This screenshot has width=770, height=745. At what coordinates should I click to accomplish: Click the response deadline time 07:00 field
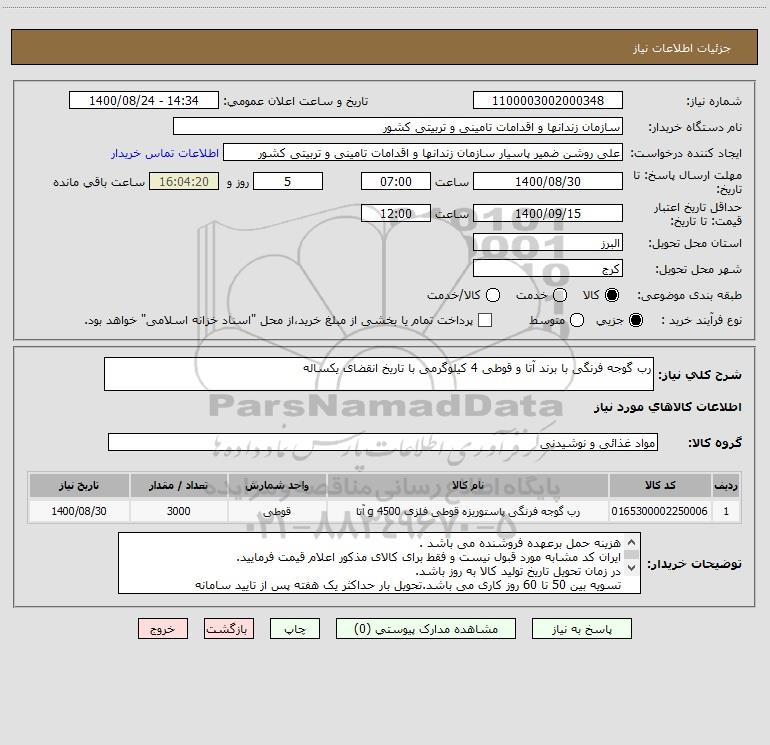pos(396,181)
